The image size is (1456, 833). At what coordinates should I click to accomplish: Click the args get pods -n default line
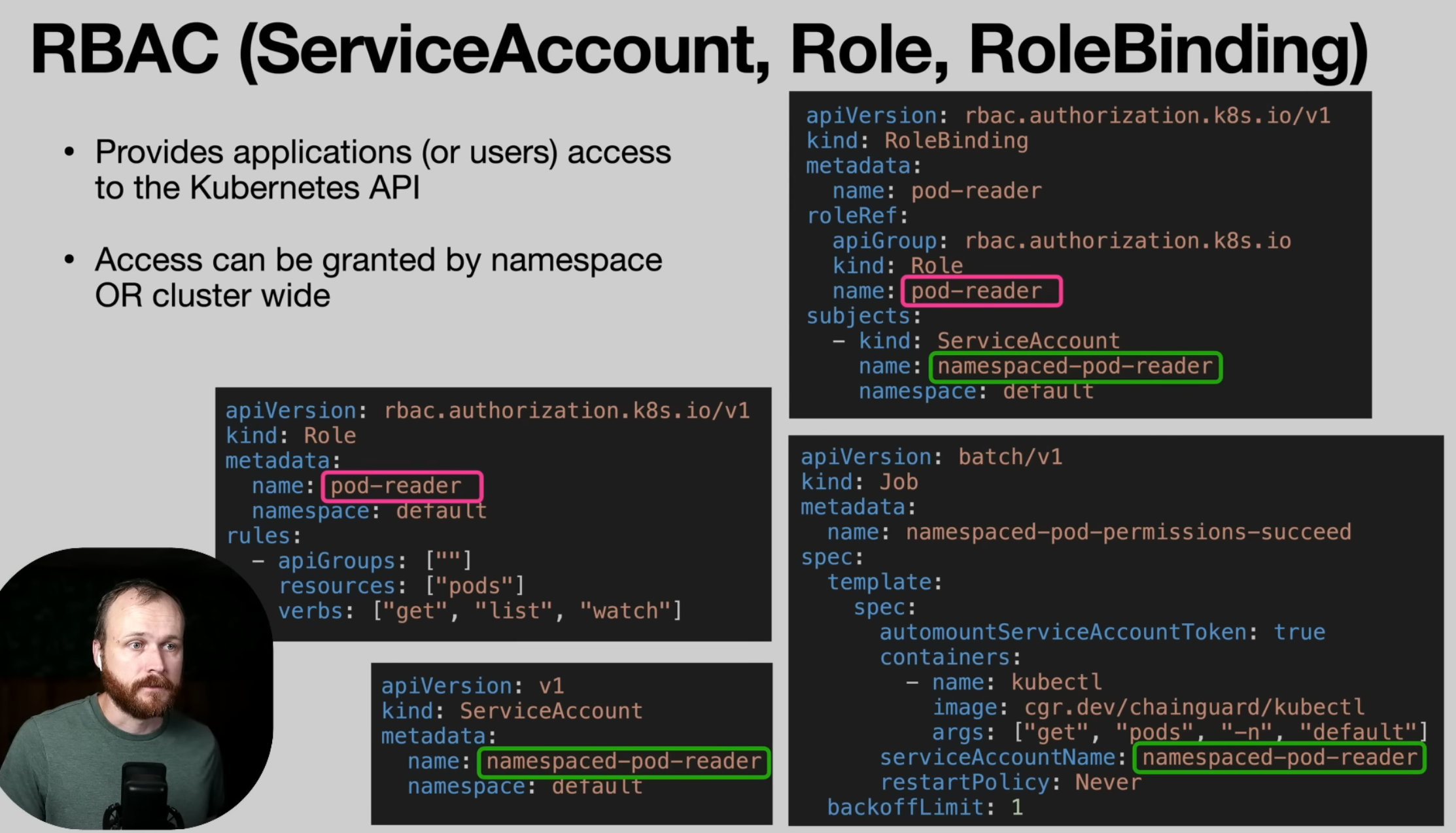[x=1179, y=732]
